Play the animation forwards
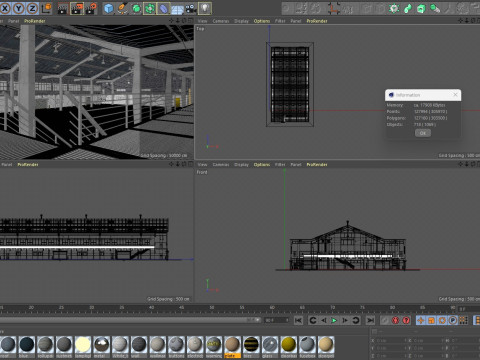This screenshot has width=480, height=360. [x=334, y=320]
